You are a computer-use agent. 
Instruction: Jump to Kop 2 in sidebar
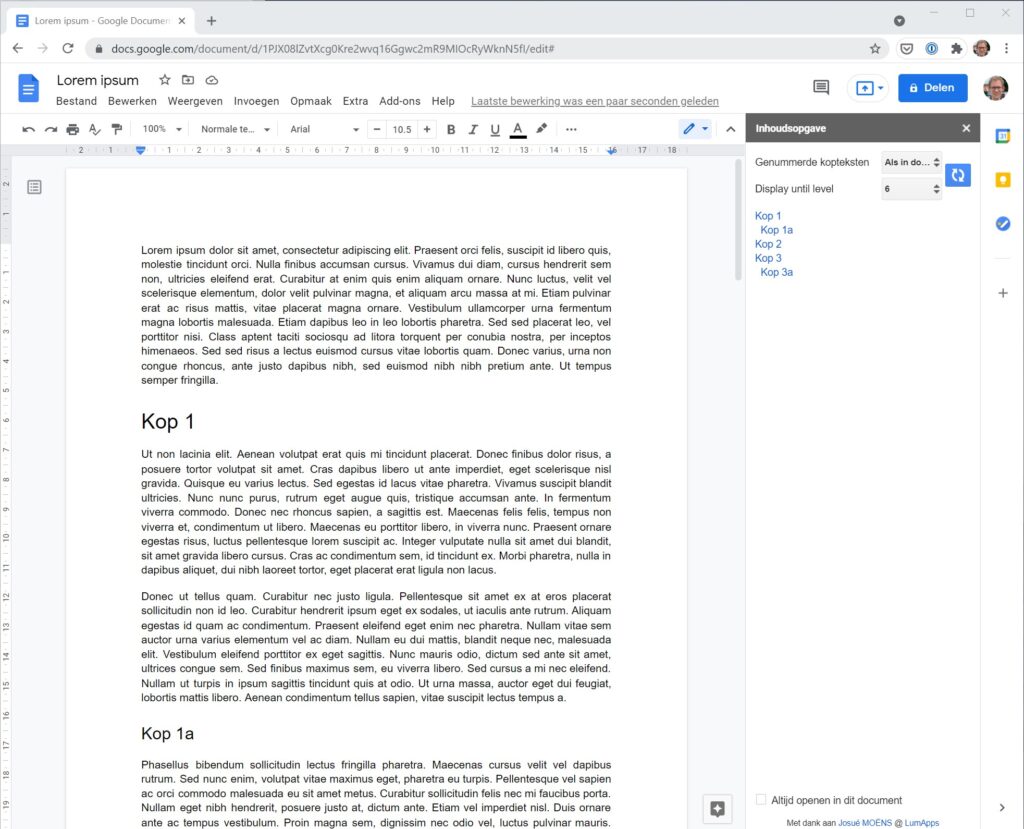coord(768,244)
